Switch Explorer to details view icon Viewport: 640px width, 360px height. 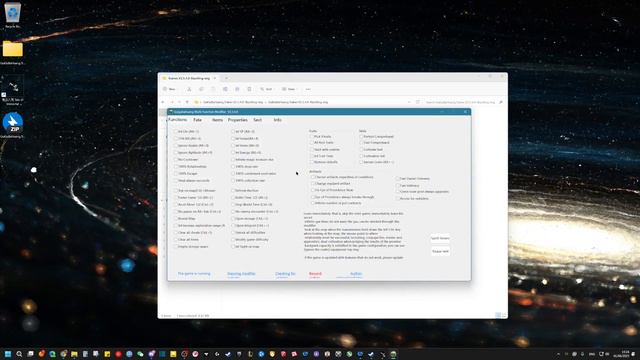498,315
